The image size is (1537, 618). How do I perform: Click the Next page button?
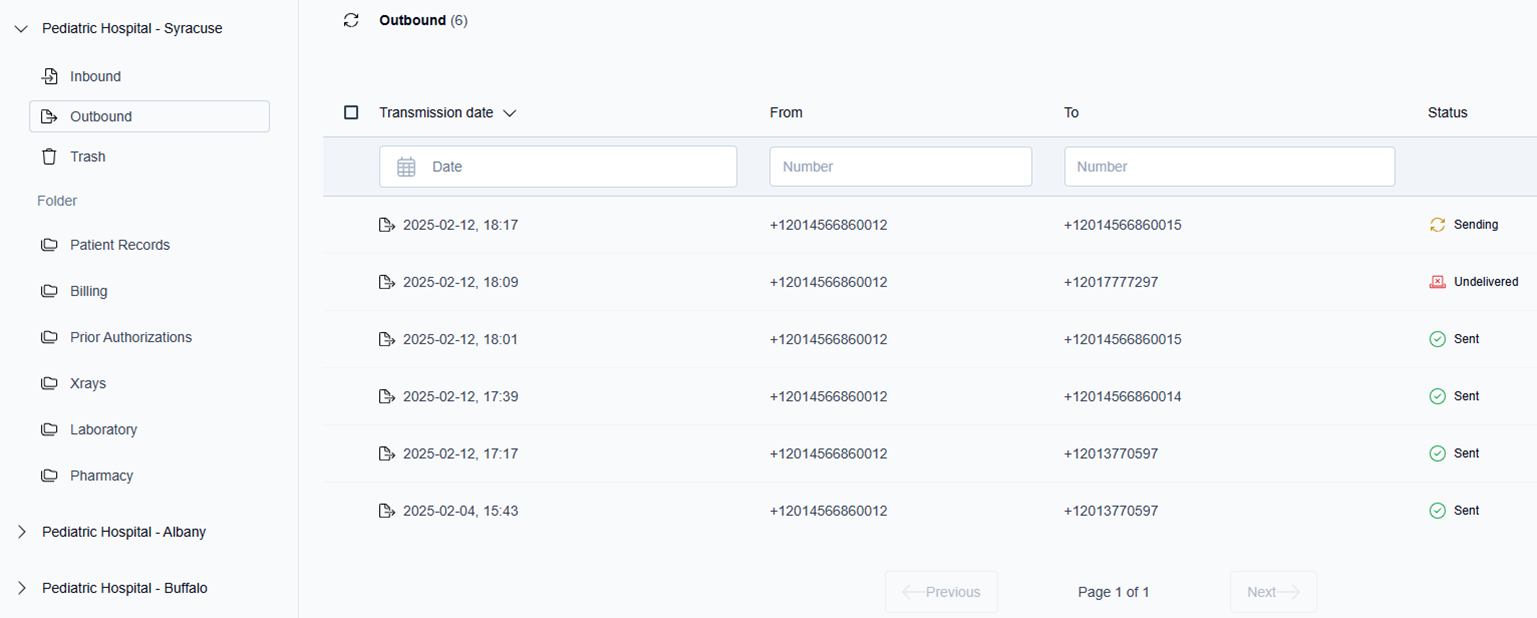point(1272,592)
